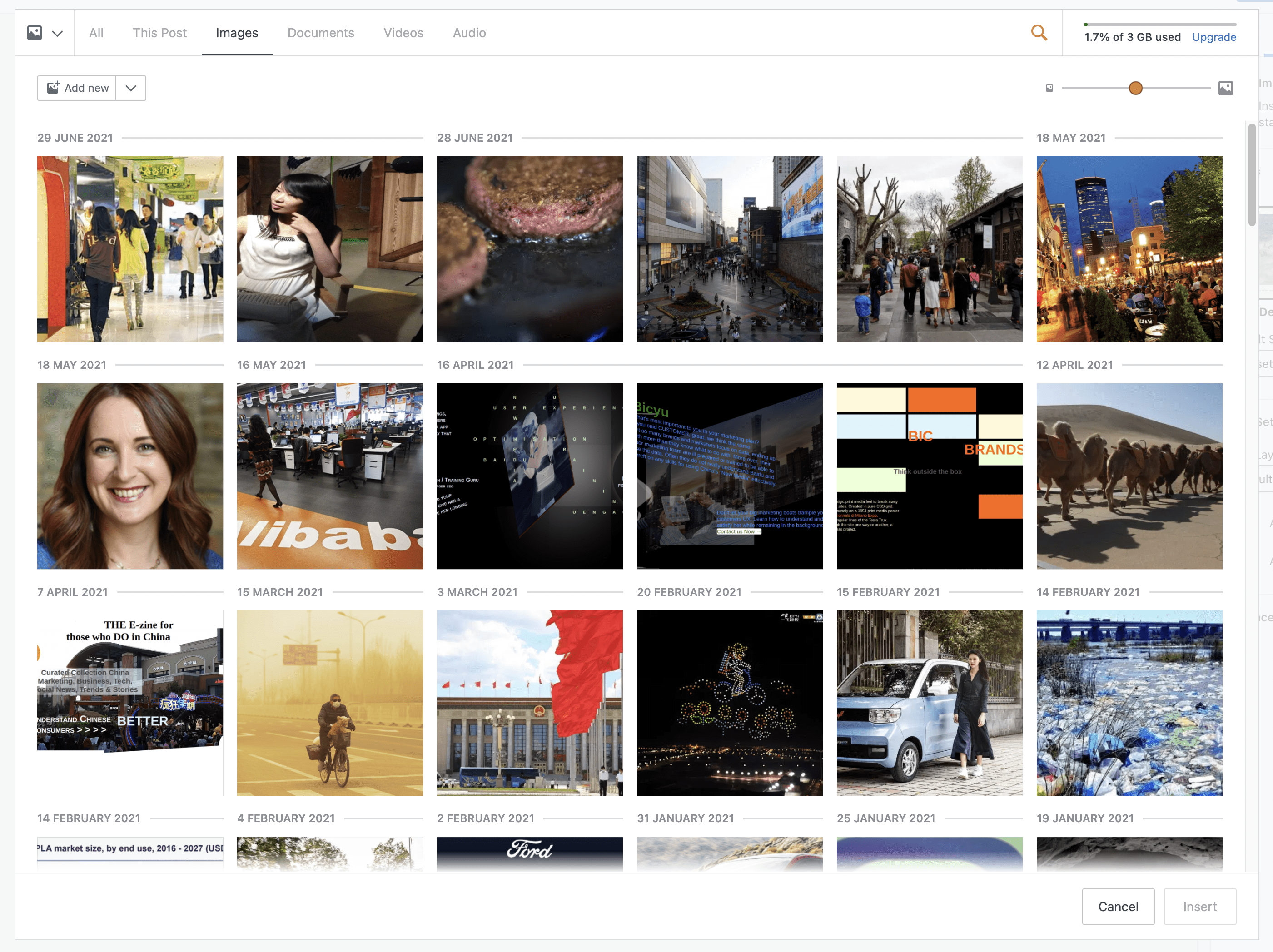Click the Upgrade storage link
This screenshot has width=1273, height=952.
pyautogui.click(x=1214, y=37)
